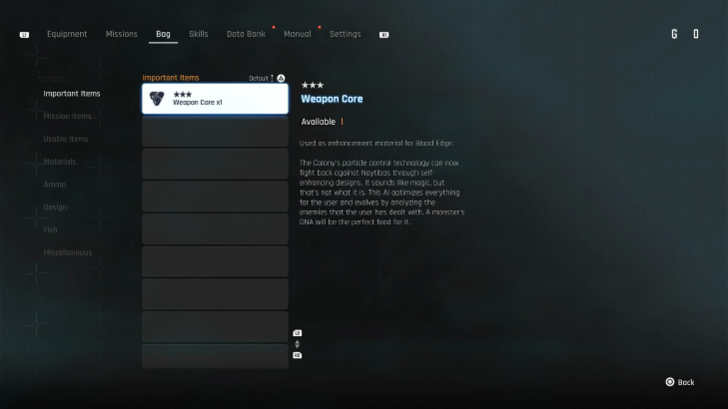Screen dimensions: 728x409
Task: Open the Settings tab
Action: 345,34
